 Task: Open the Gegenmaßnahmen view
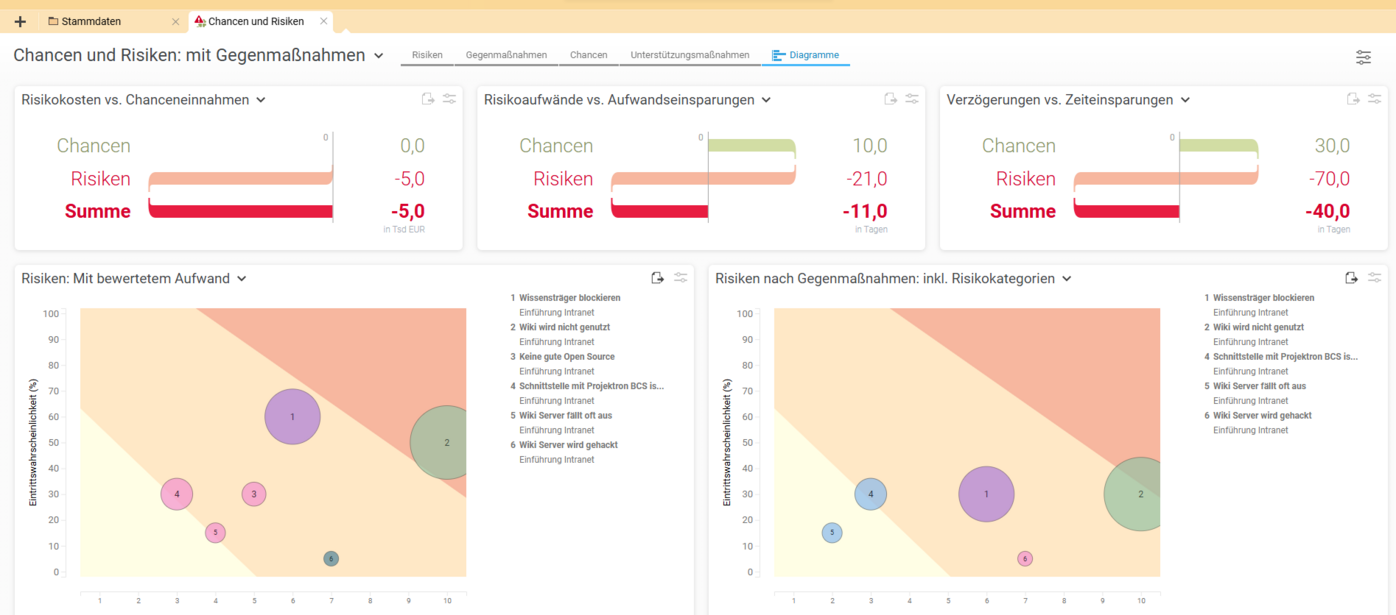click(504, 56)
